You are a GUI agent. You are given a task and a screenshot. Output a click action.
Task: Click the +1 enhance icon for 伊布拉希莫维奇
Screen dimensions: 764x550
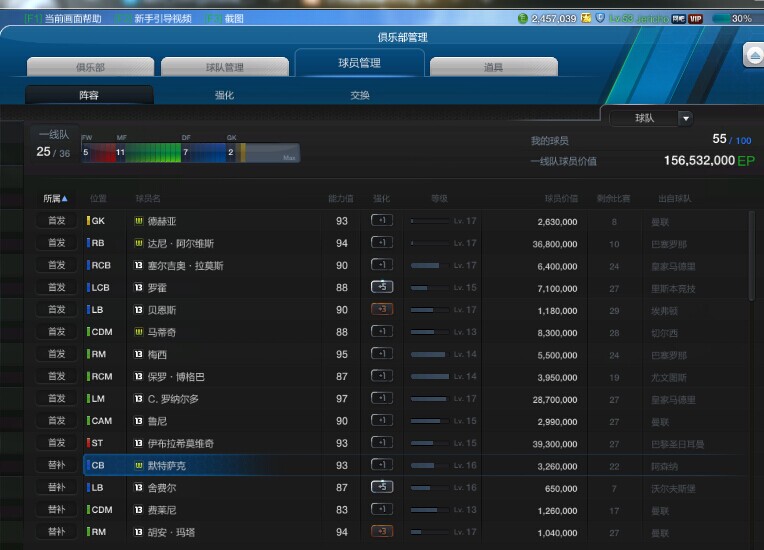coord(382,442)
